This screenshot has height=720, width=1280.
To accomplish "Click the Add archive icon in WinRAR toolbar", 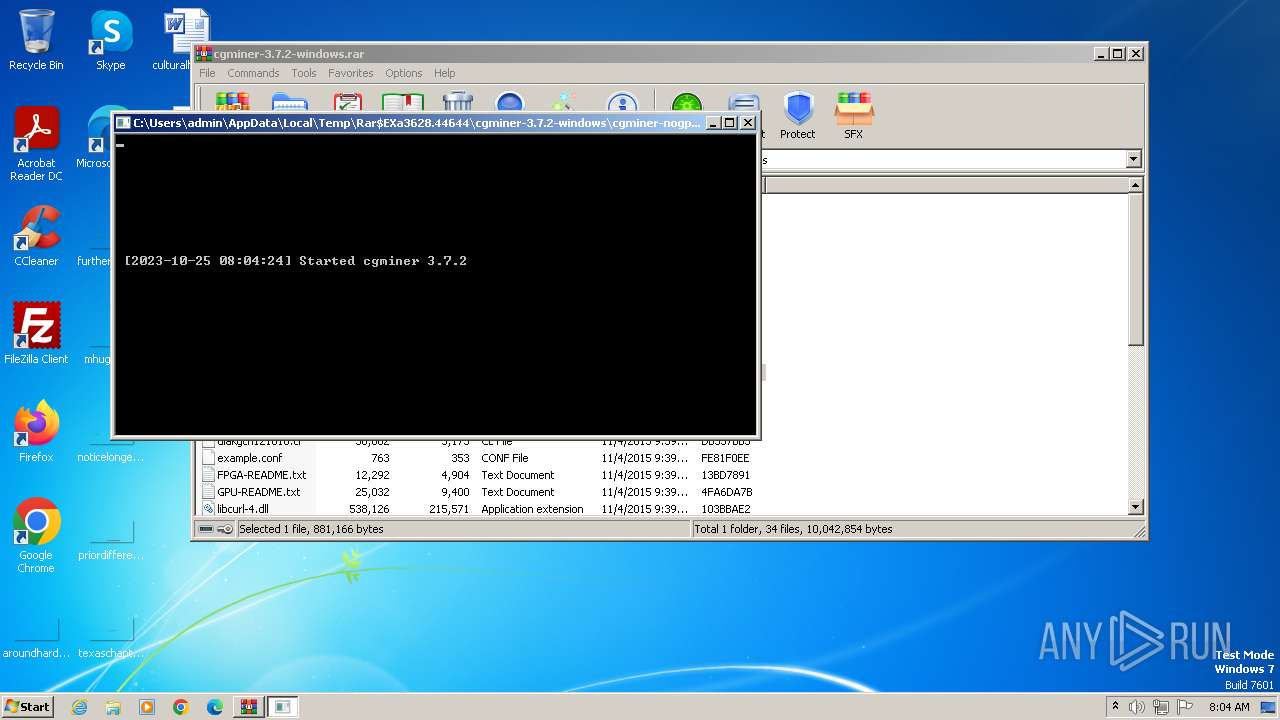I will [232, 103].
